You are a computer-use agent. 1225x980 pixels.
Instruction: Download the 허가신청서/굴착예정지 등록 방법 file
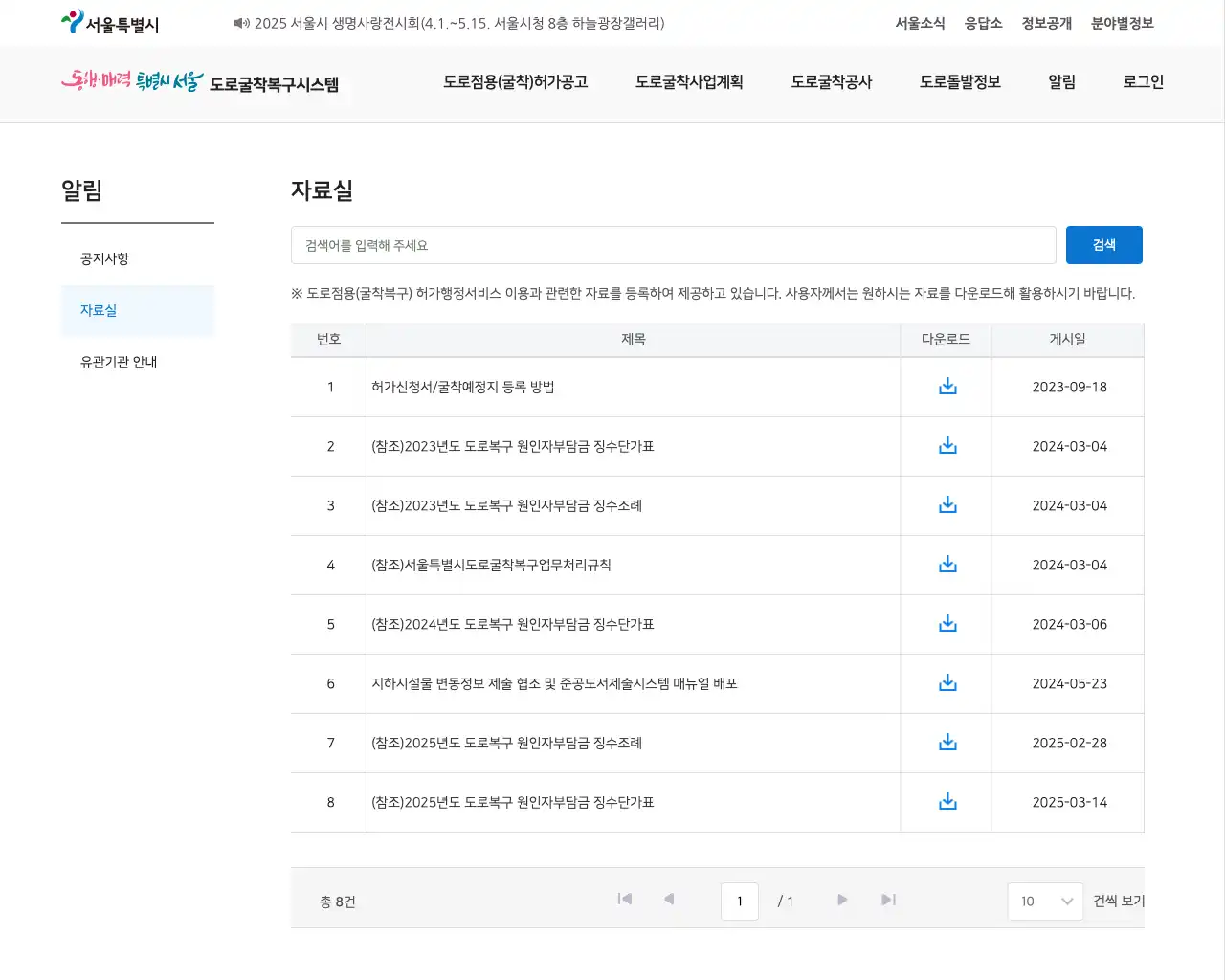click(x=947, y=387)
